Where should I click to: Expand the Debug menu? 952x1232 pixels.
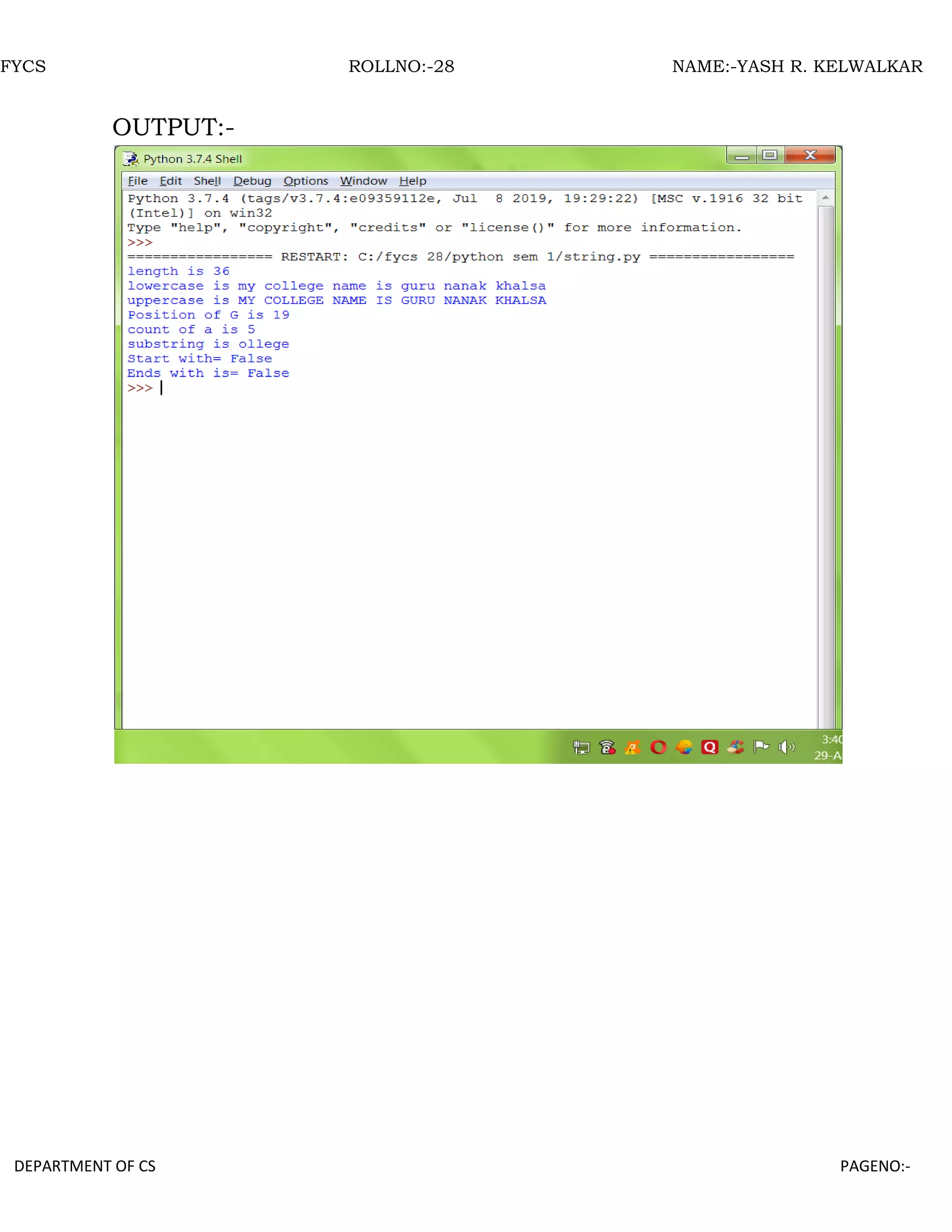(x=252, y=180)
